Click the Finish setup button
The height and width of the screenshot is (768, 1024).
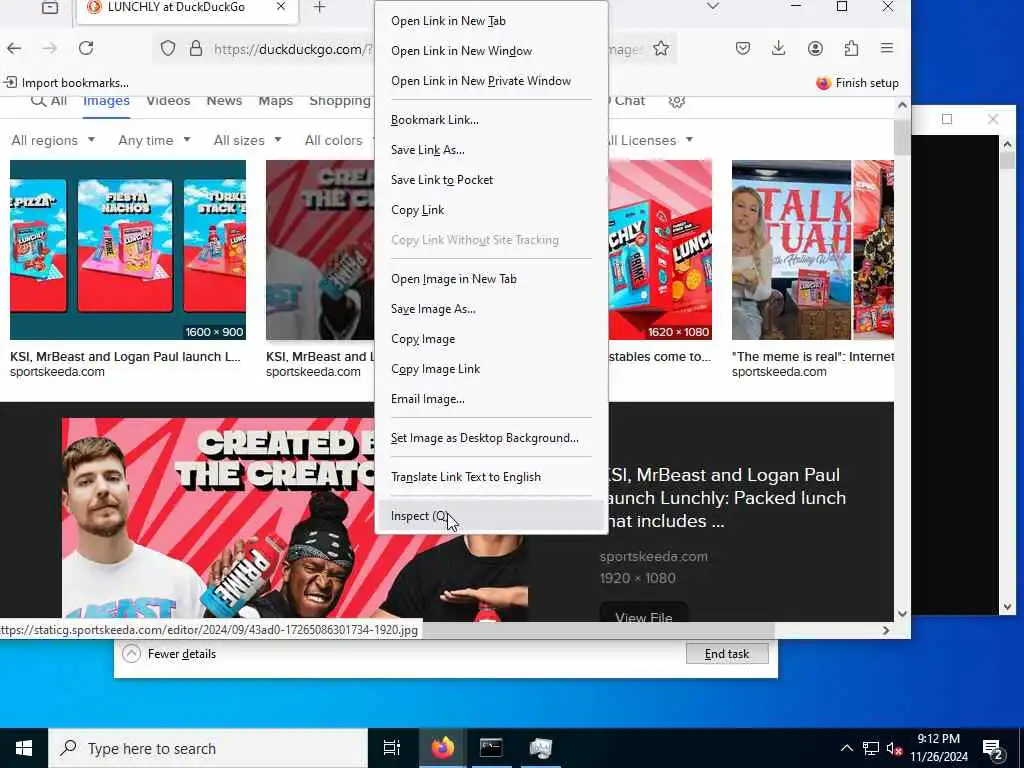[857, 83]
